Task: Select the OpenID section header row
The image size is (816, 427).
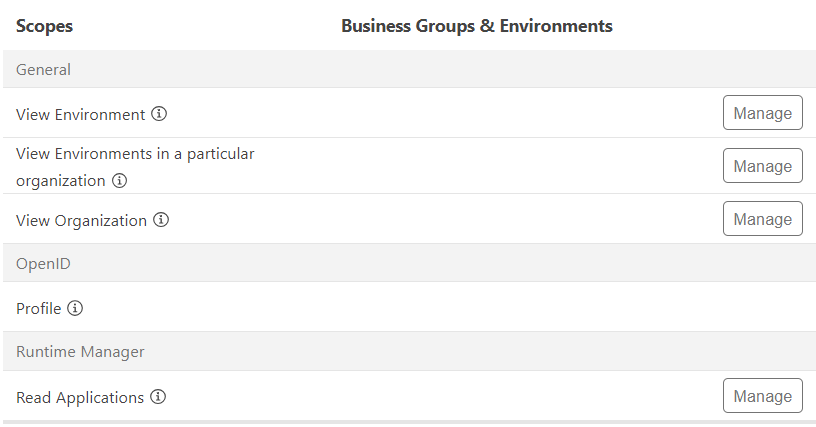Action: coord(410,263)
